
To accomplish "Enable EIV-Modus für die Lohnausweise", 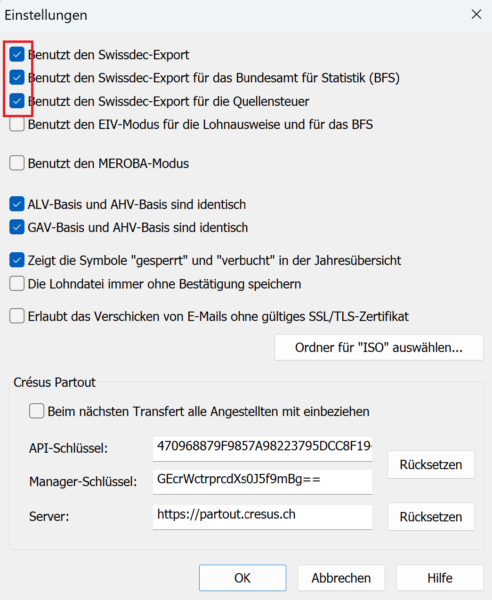I will pos(17,124).
